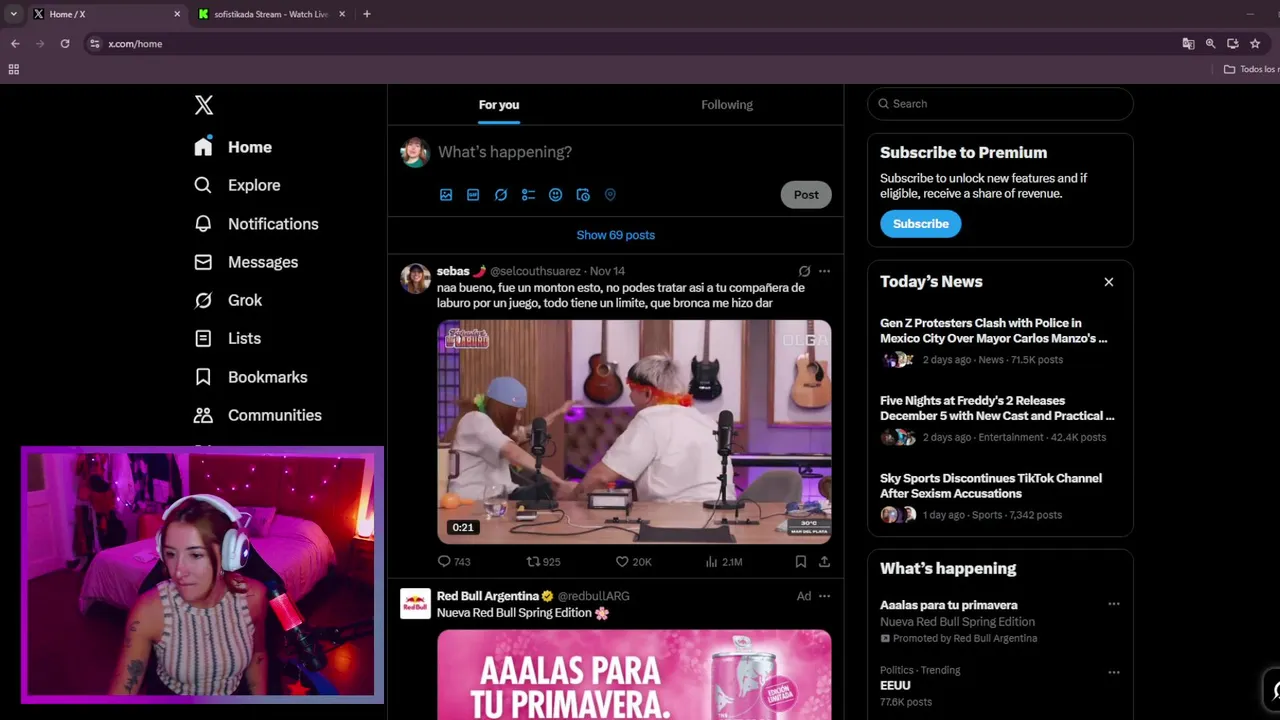Image resolution: width=1280 pixels, height=720 pixels.
Task: Click the Search box
Action: coord(1000,104)
